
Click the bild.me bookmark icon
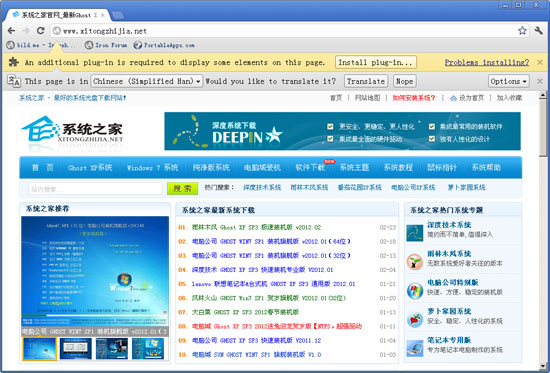[11, 45]
